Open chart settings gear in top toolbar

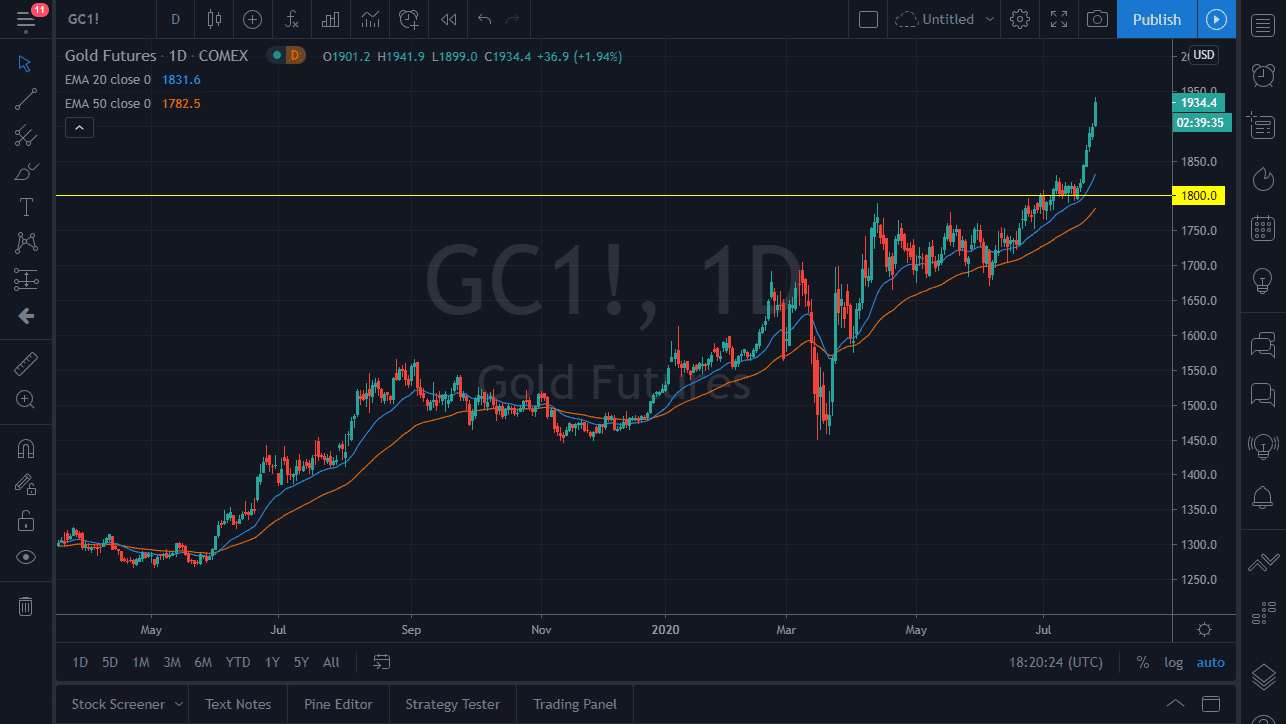click(1020, 19)
